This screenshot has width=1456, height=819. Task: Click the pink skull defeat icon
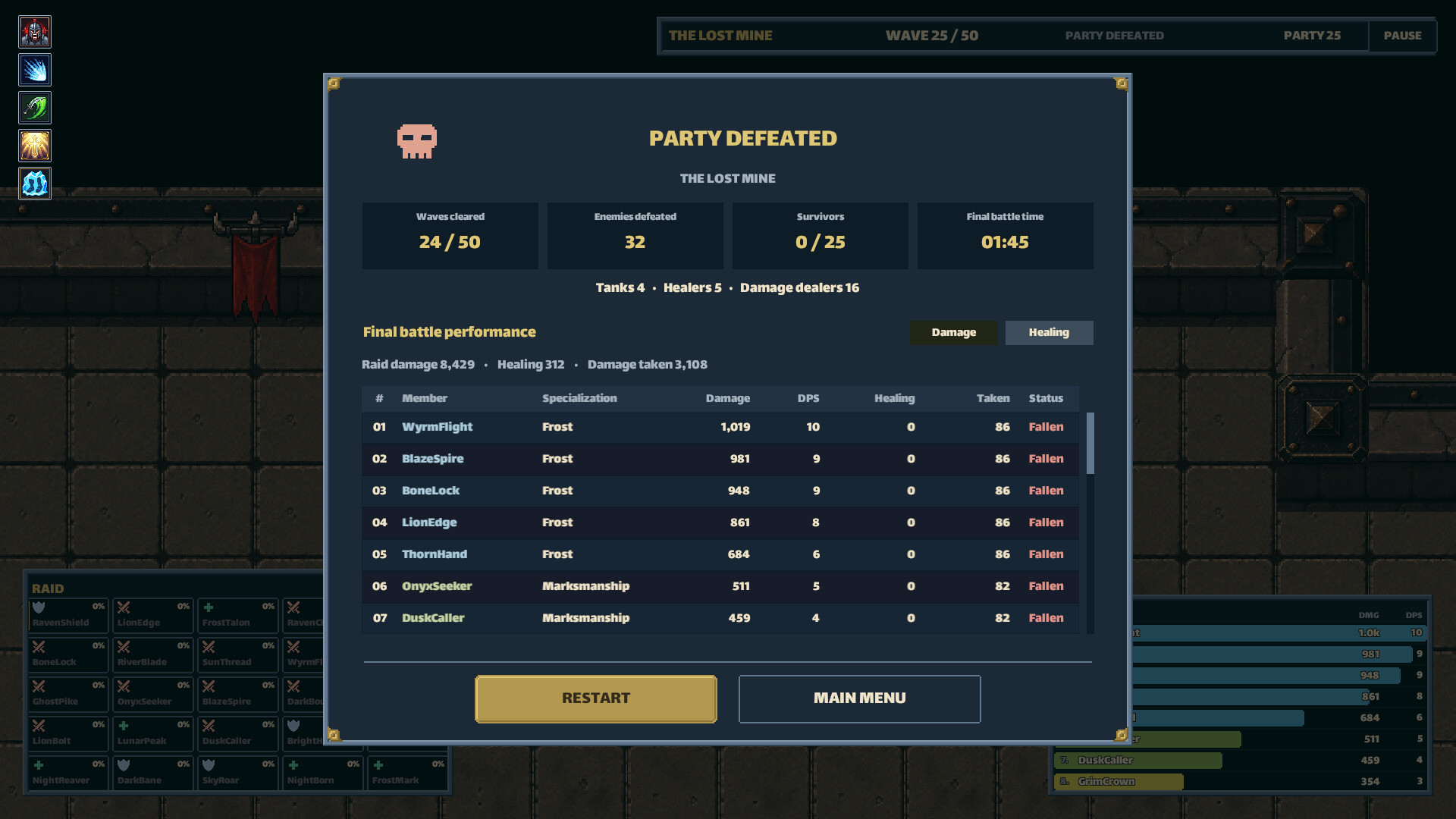(417, 141)
